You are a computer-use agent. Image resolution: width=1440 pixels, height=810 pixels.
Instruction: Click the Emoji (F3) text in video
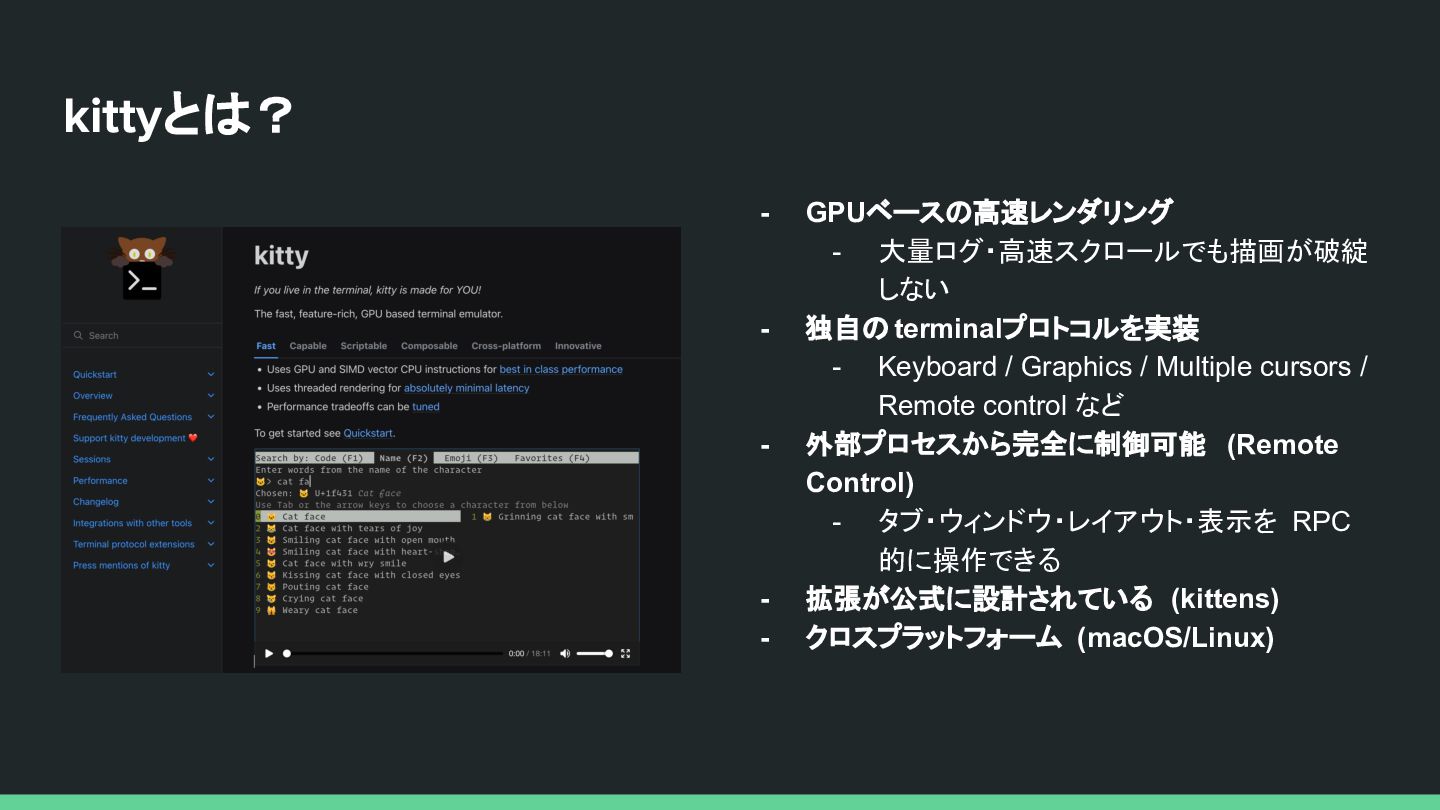471,458
